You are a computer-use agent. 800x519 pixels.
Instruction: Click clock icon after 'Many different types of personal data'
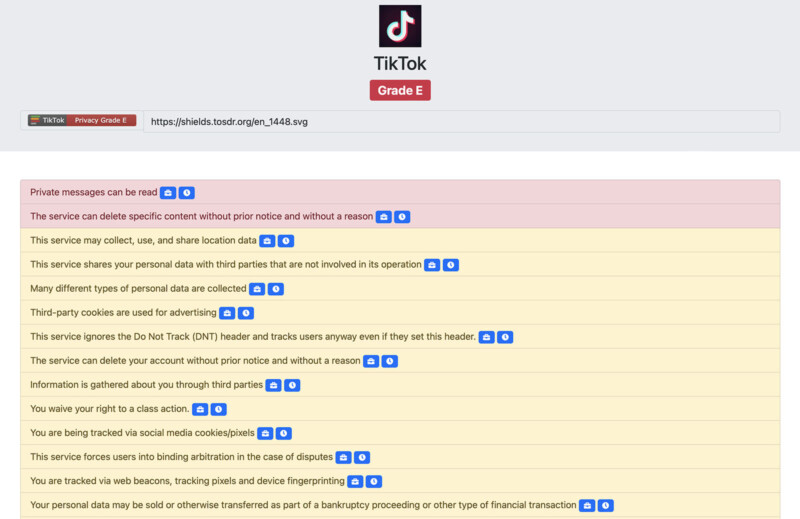(x=276, y=289)
